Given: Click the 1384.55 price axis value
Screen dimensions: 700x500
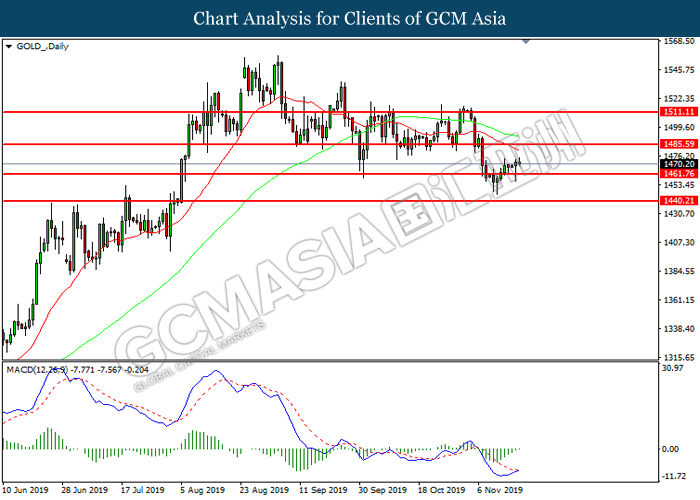Looking at the screenshot, I should (679, 271).
